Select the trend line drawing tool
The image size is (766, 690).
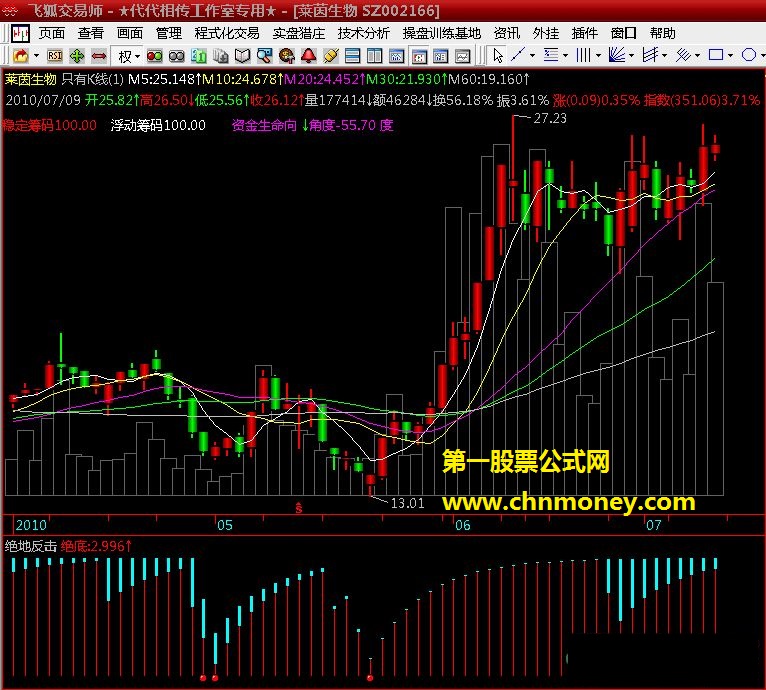tap(518, 55)
